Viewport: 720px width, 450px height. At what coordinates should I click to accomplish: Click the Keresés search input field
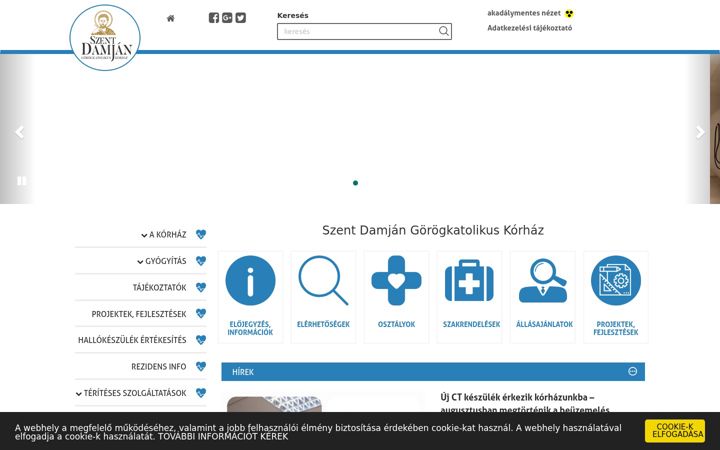click(x=364, y=31)
